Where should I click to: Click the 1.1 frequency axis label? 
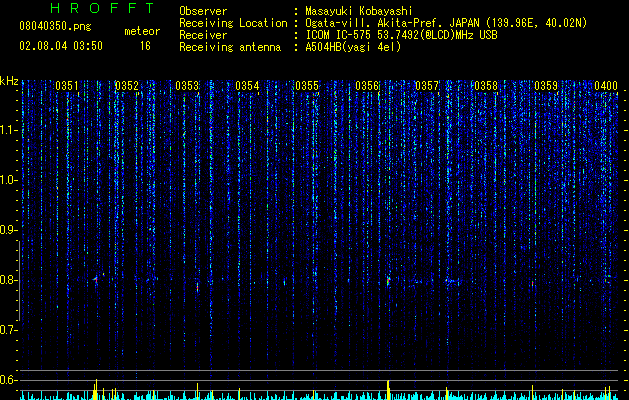tap(8, 130)
